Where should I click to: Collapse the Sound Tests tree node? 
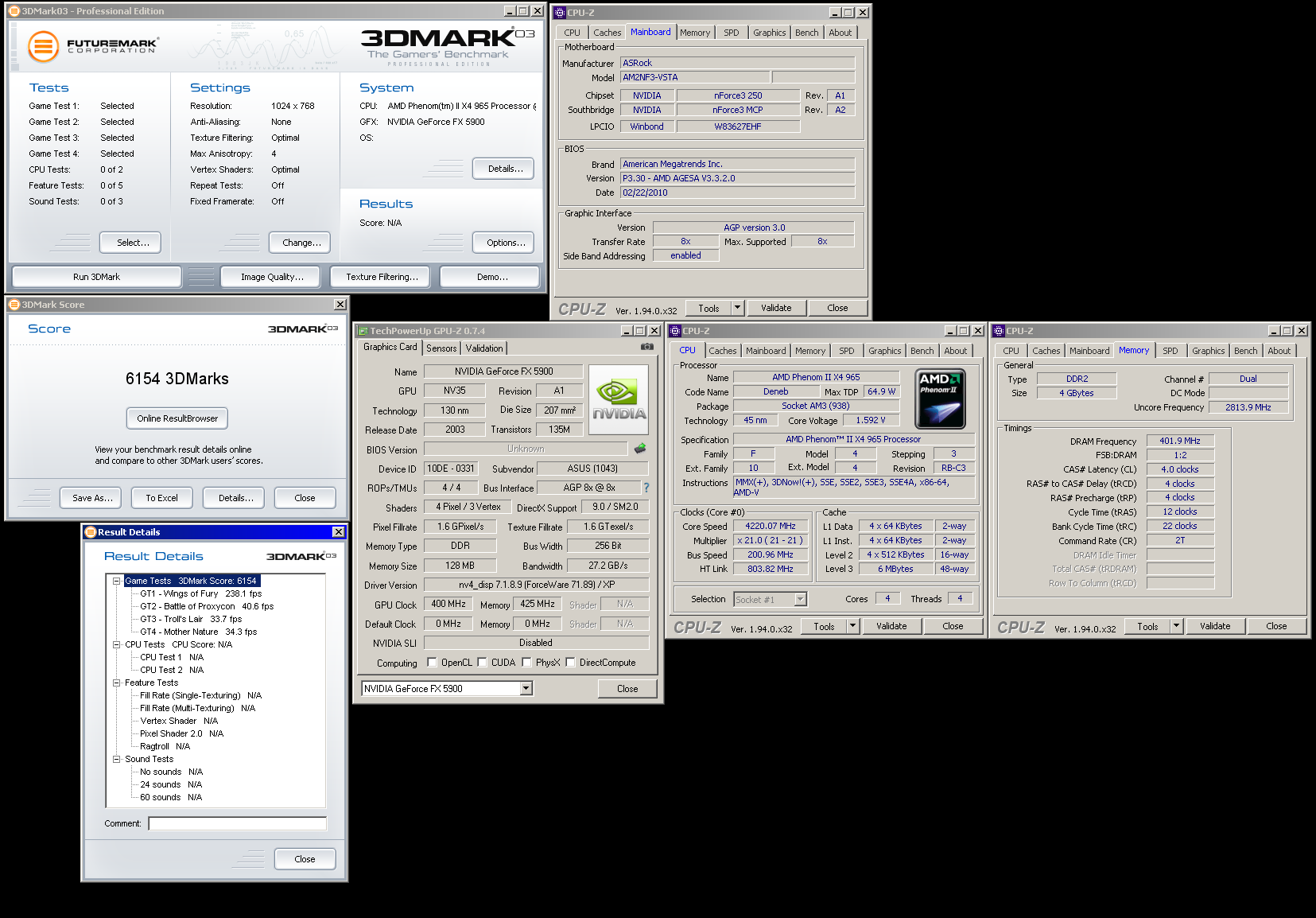[x=116, y=759]
